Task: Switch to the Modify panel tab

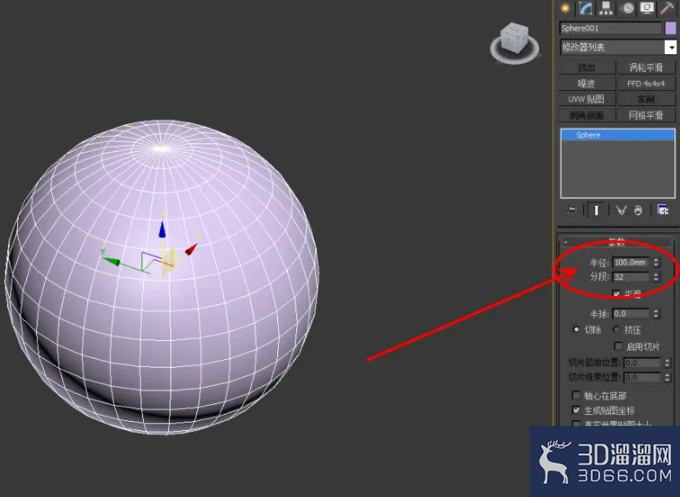Action: 585,8
